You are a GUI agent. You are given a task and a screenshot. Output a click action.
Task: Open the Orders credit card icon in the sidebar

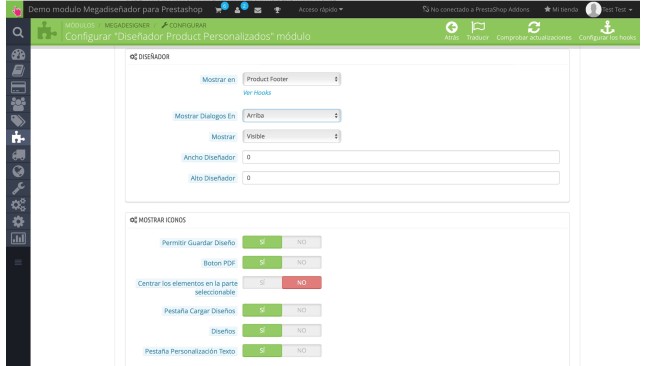(x=18, y=87)
